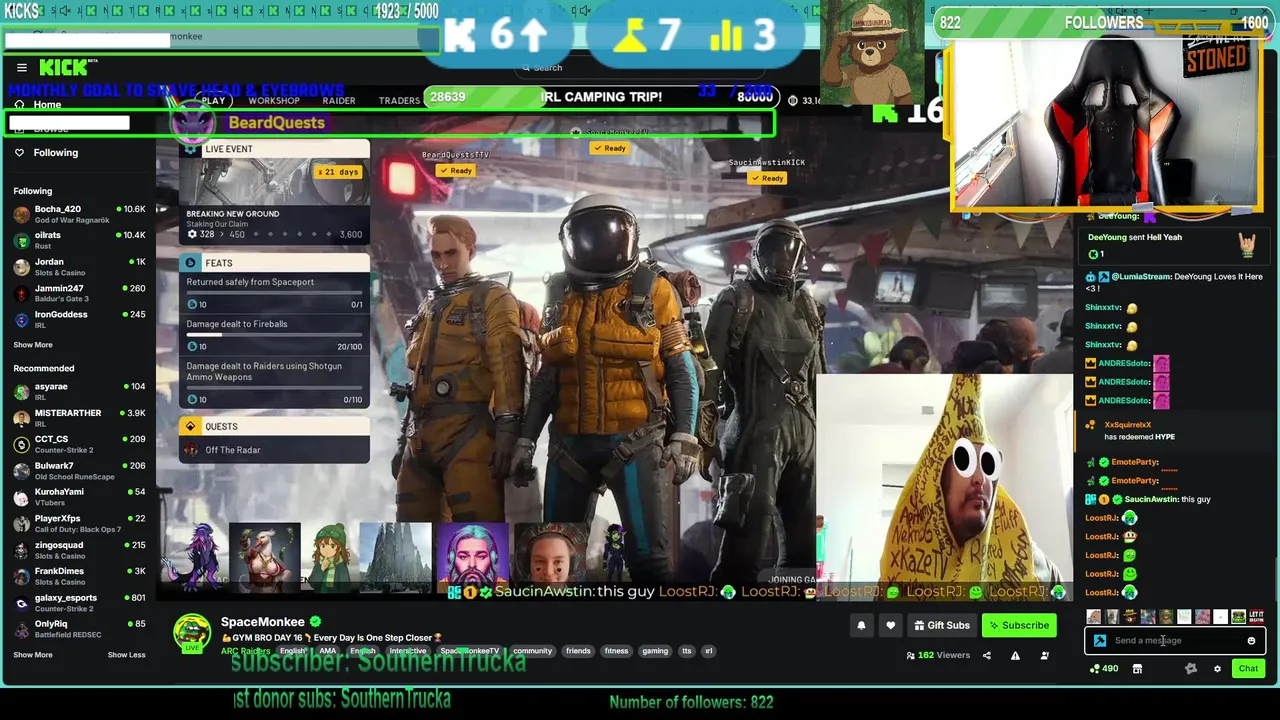Open asyarae recommended channel
This screenshot has height=720, width=1280.
click(79, 391)
